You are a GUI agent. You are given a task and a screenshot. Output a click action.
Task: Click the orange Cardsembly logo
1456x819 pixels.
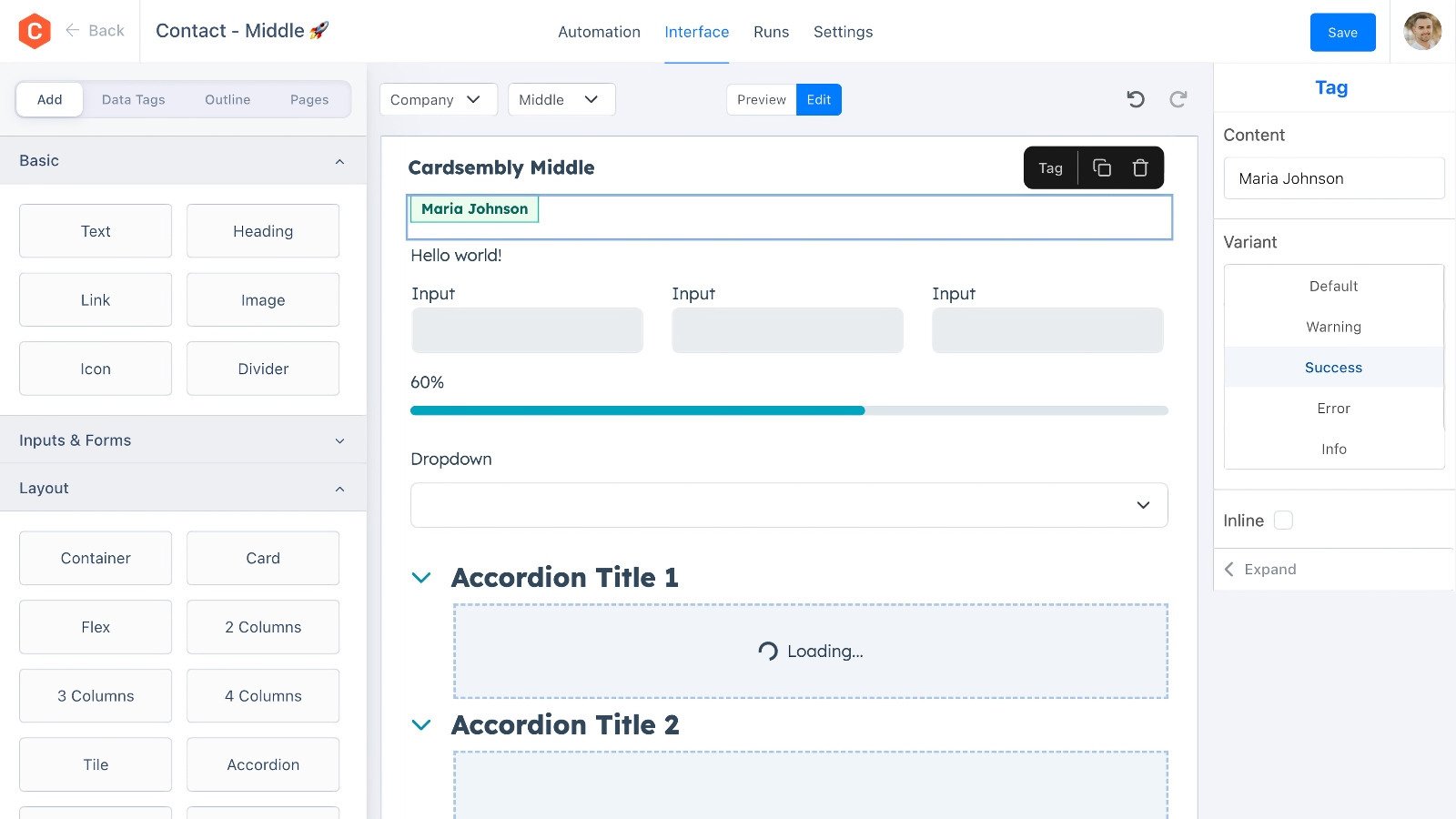click(35, 31)
